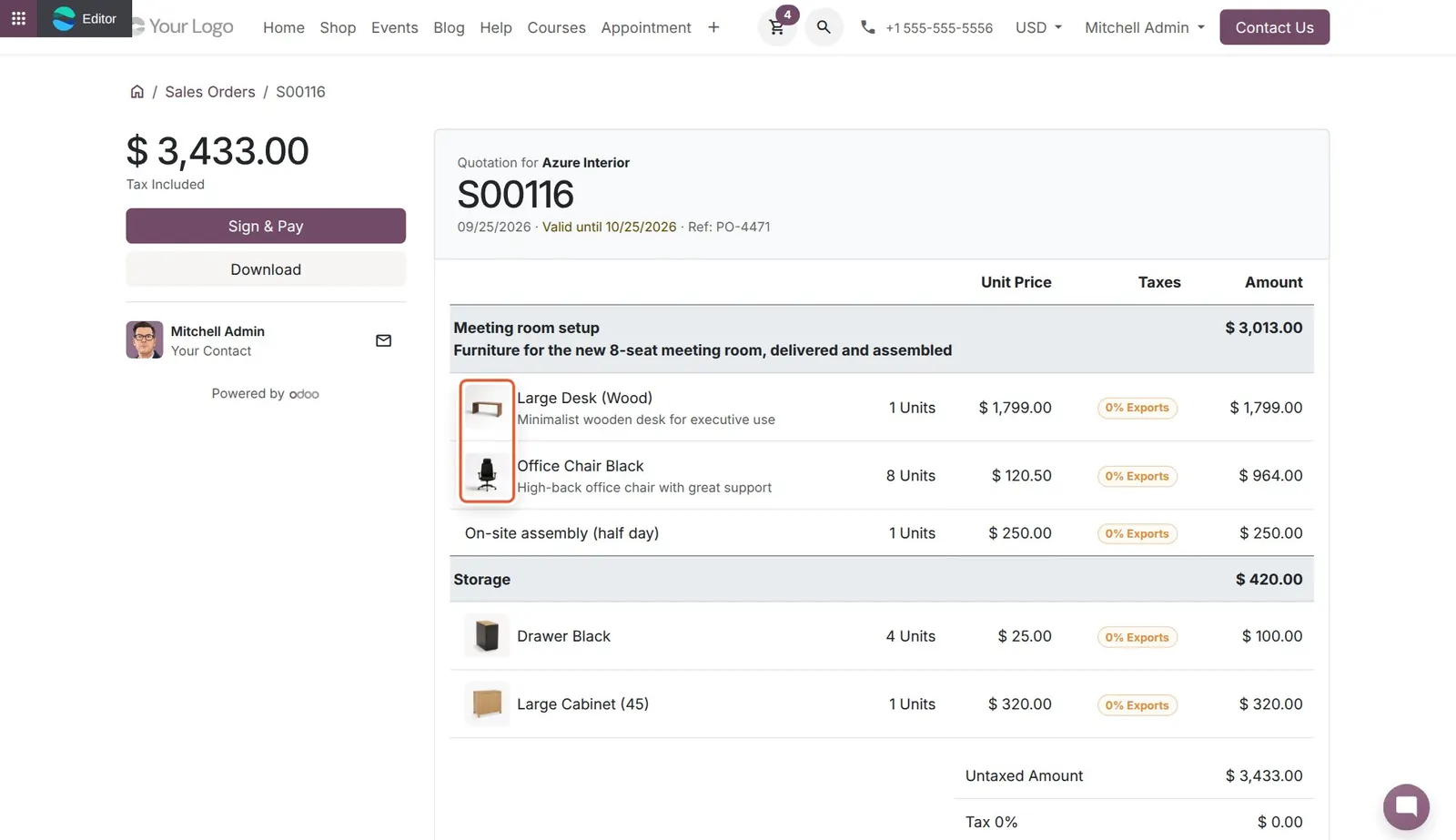Click the Large Desk (Wood) product image
The width and height of the screenshot is (1456, 840).
pos(487,408)
